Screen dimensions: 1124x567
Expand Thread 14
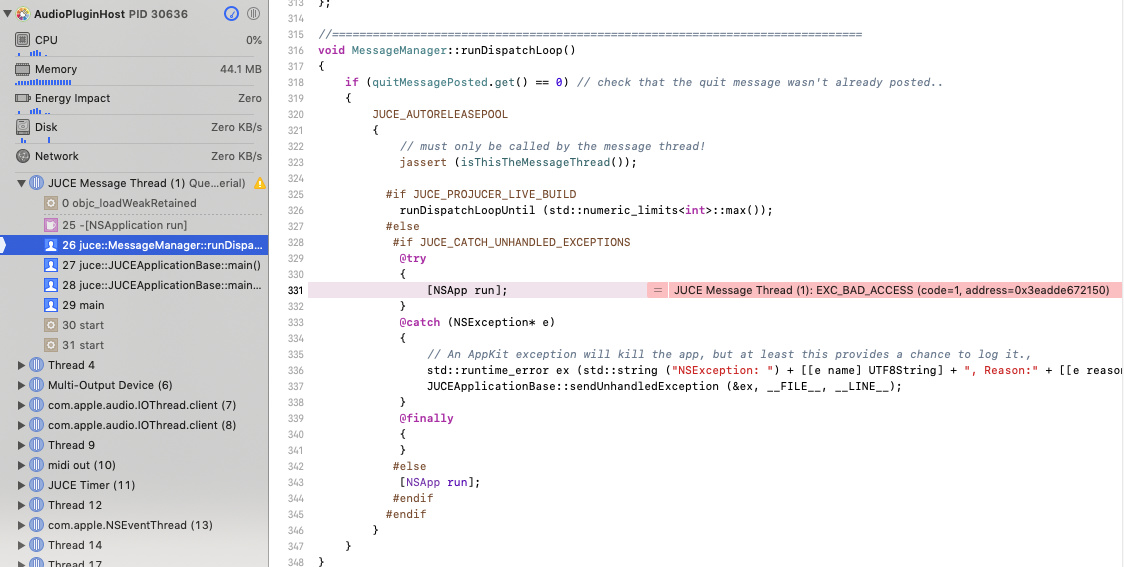pos(22,545)
